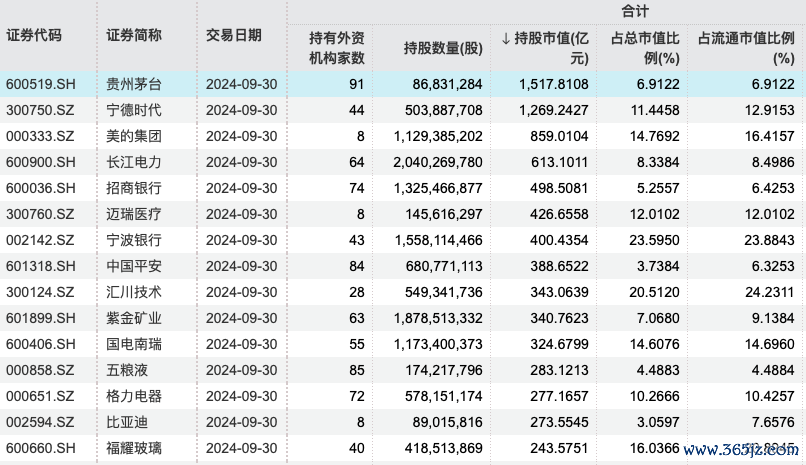This screenshot has width=806, height=465.
Task: Select the 福耀玻璃 name cell
Action: (x=134, y=448)
